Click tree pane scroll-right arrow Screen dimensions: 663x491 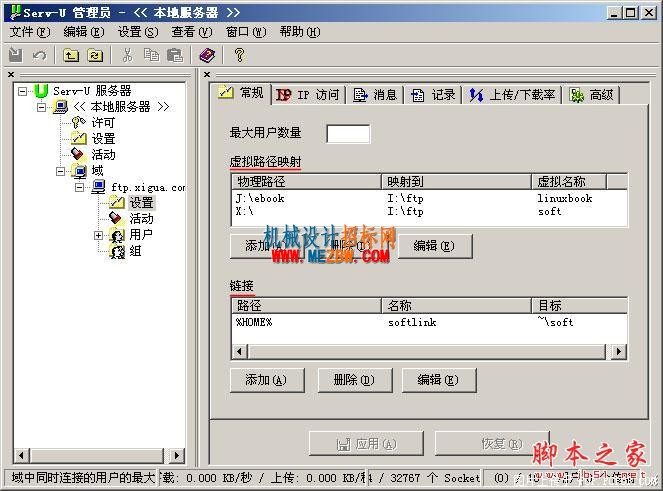[177, 455]
